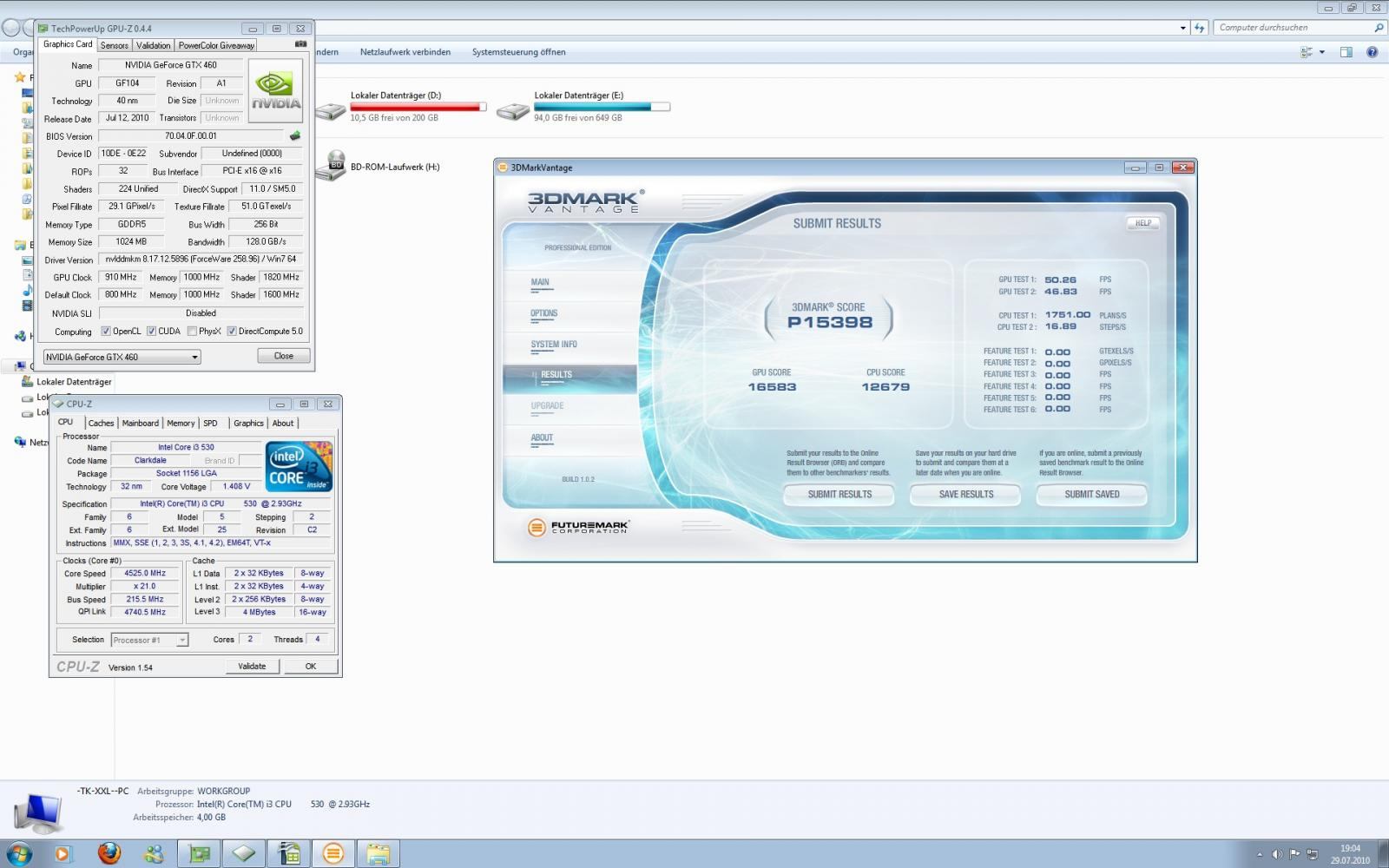Open Windows Live Messenger taskbar icon
Image resolution: width=1389 pixels, height=868 pixels.
pos(155,854)
